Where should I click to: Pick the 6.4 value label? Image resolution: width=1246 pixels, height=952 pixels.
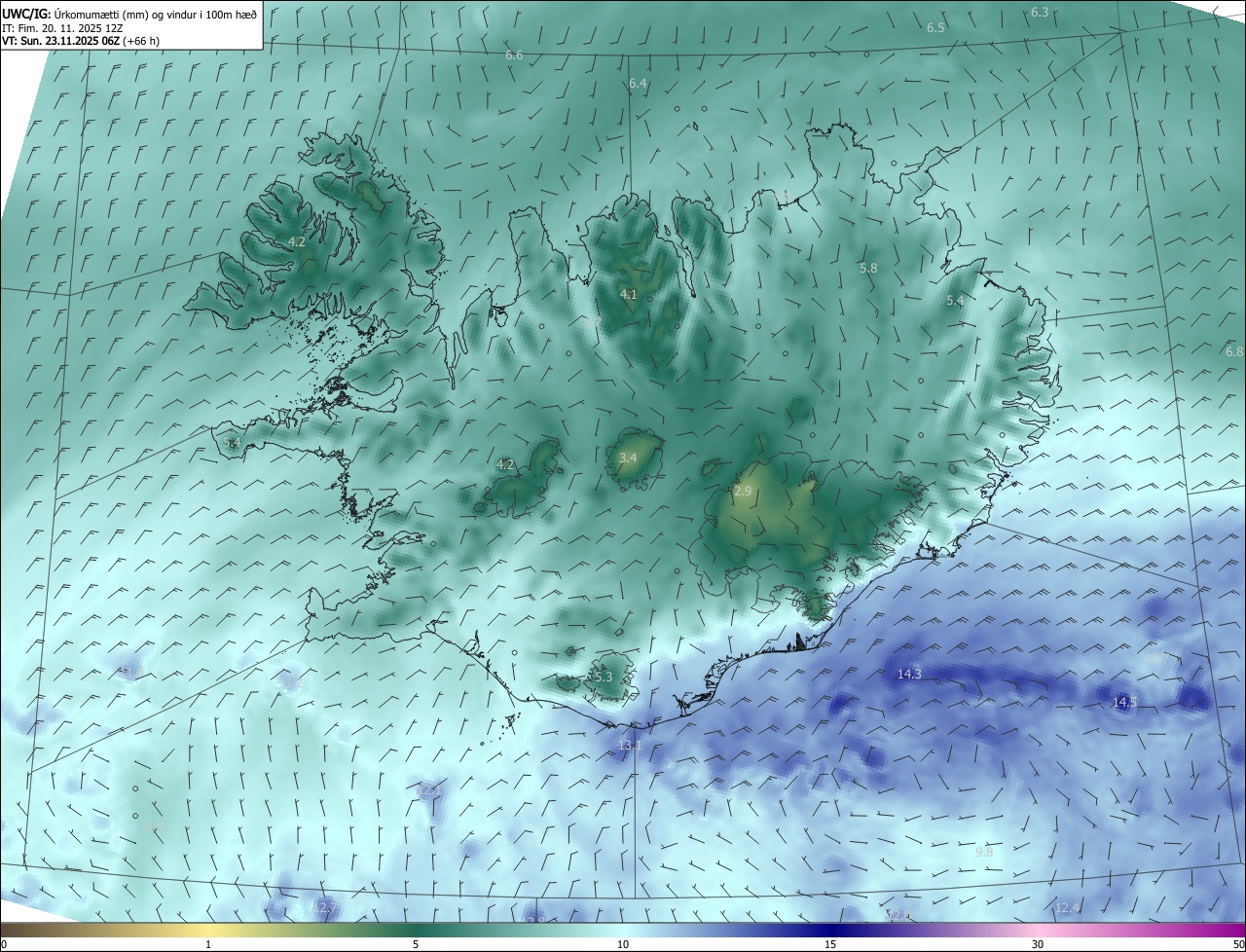pyautogui.click(x=638, y=85)
